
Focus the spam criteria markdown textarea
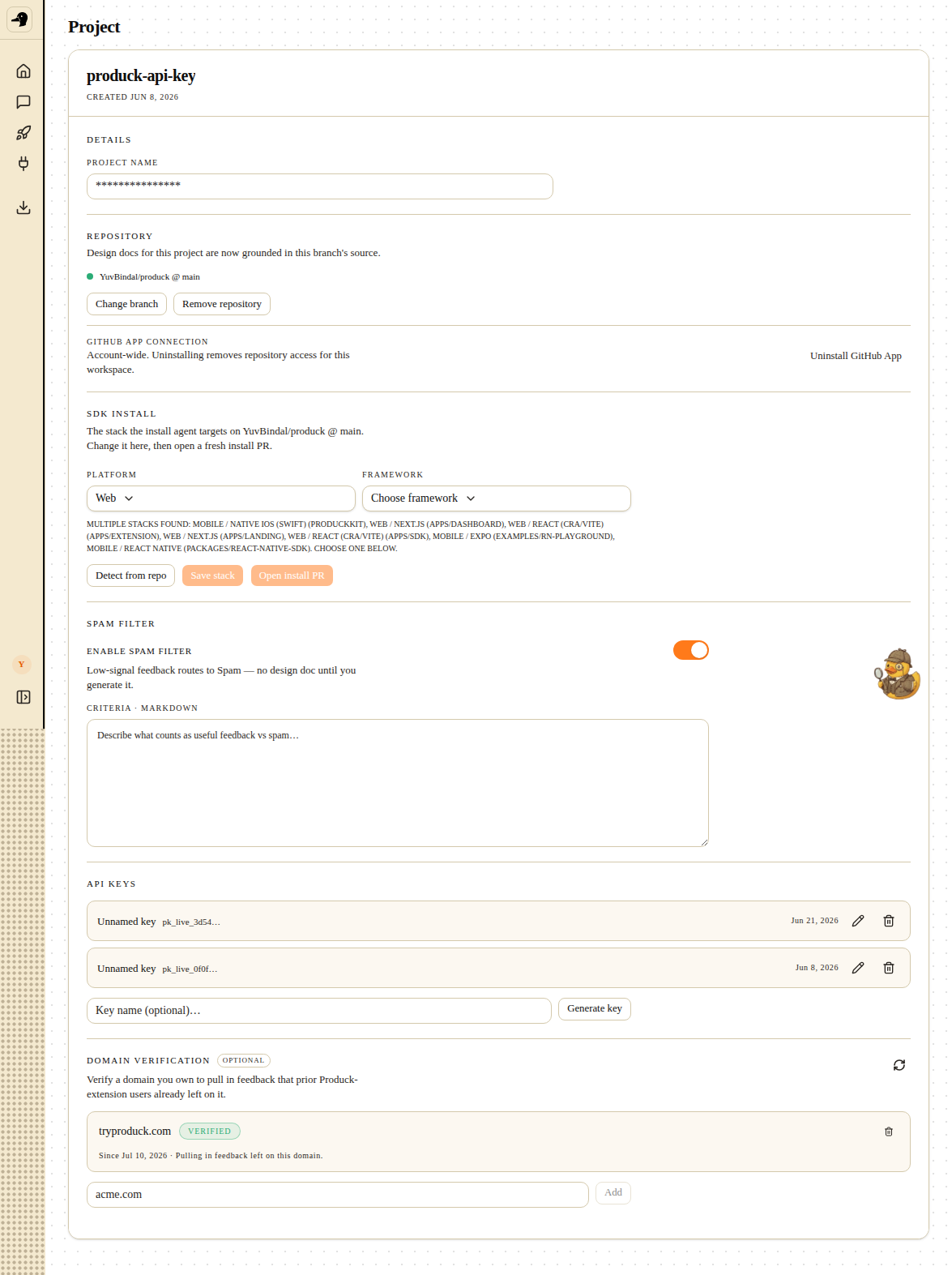coord(398,783)
